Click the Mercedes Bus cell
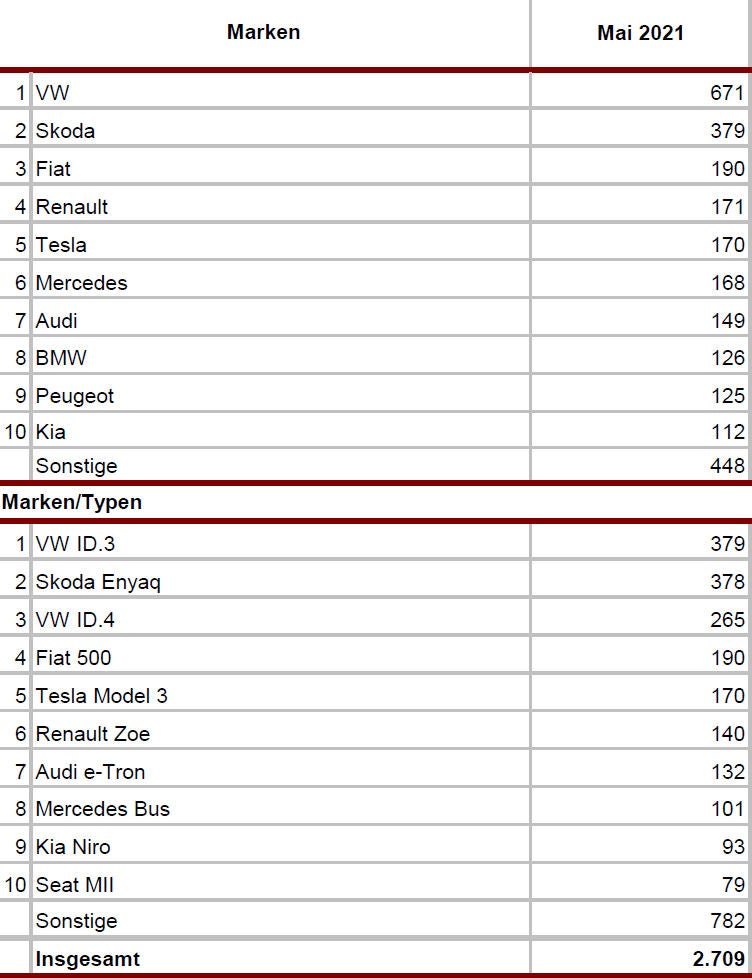This screenshot has width=752, height=978. [x=281, y=808]
